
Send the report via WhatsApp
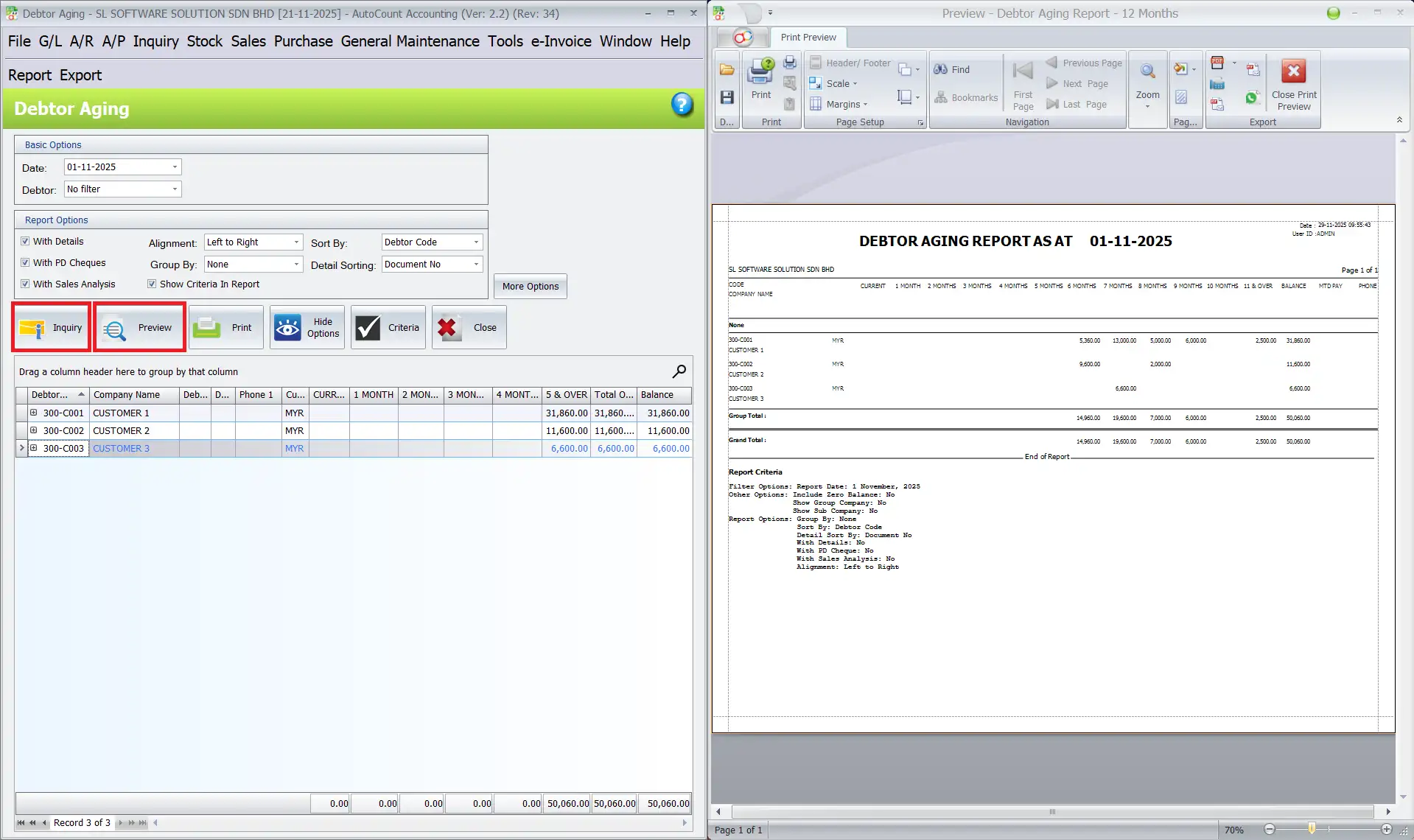pos(1251,97)
